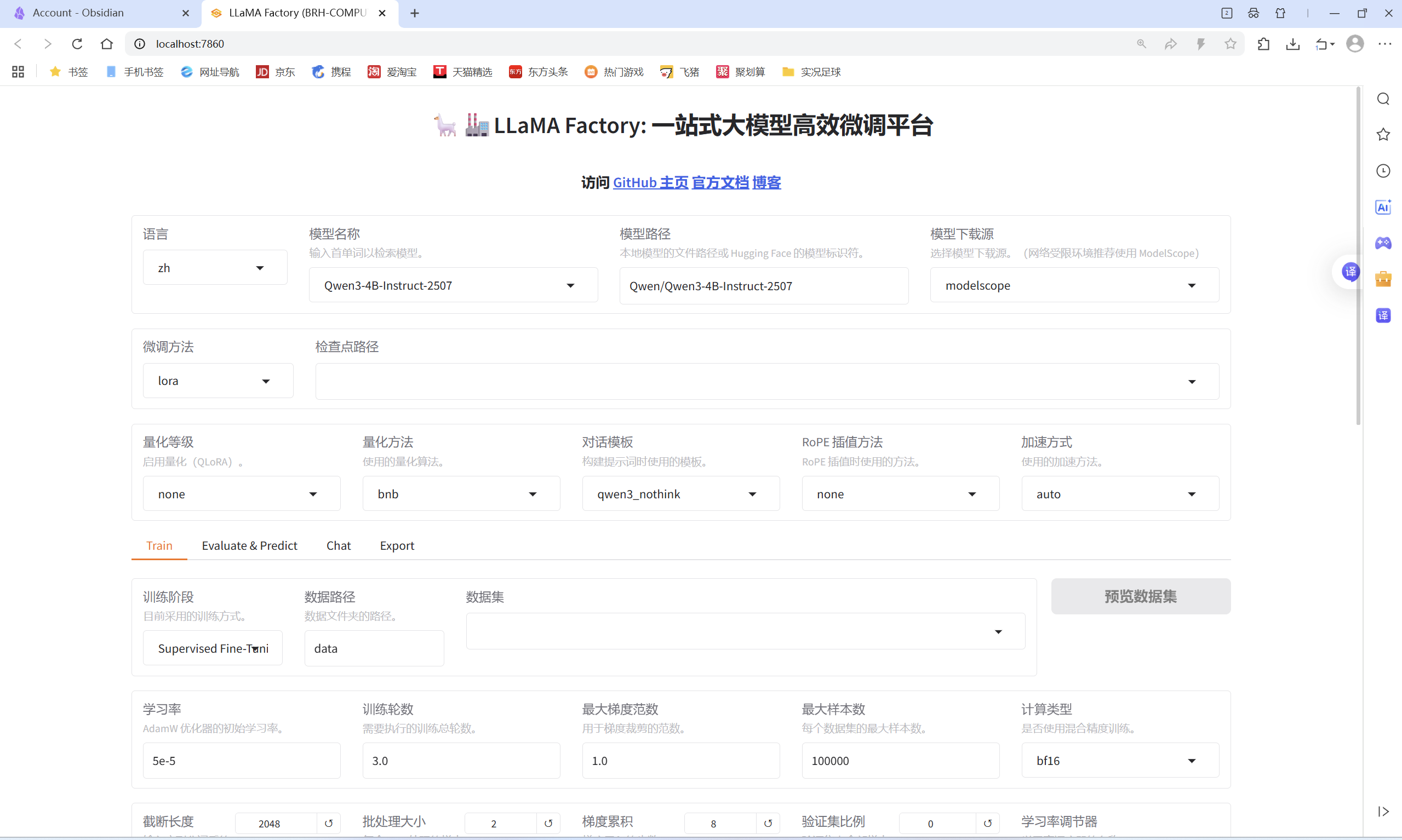Viewport: 1402px width, 840px height.
Task: Open the 对话模板 qwen3_nothink dropdown
Action: [x=681, y=493]
